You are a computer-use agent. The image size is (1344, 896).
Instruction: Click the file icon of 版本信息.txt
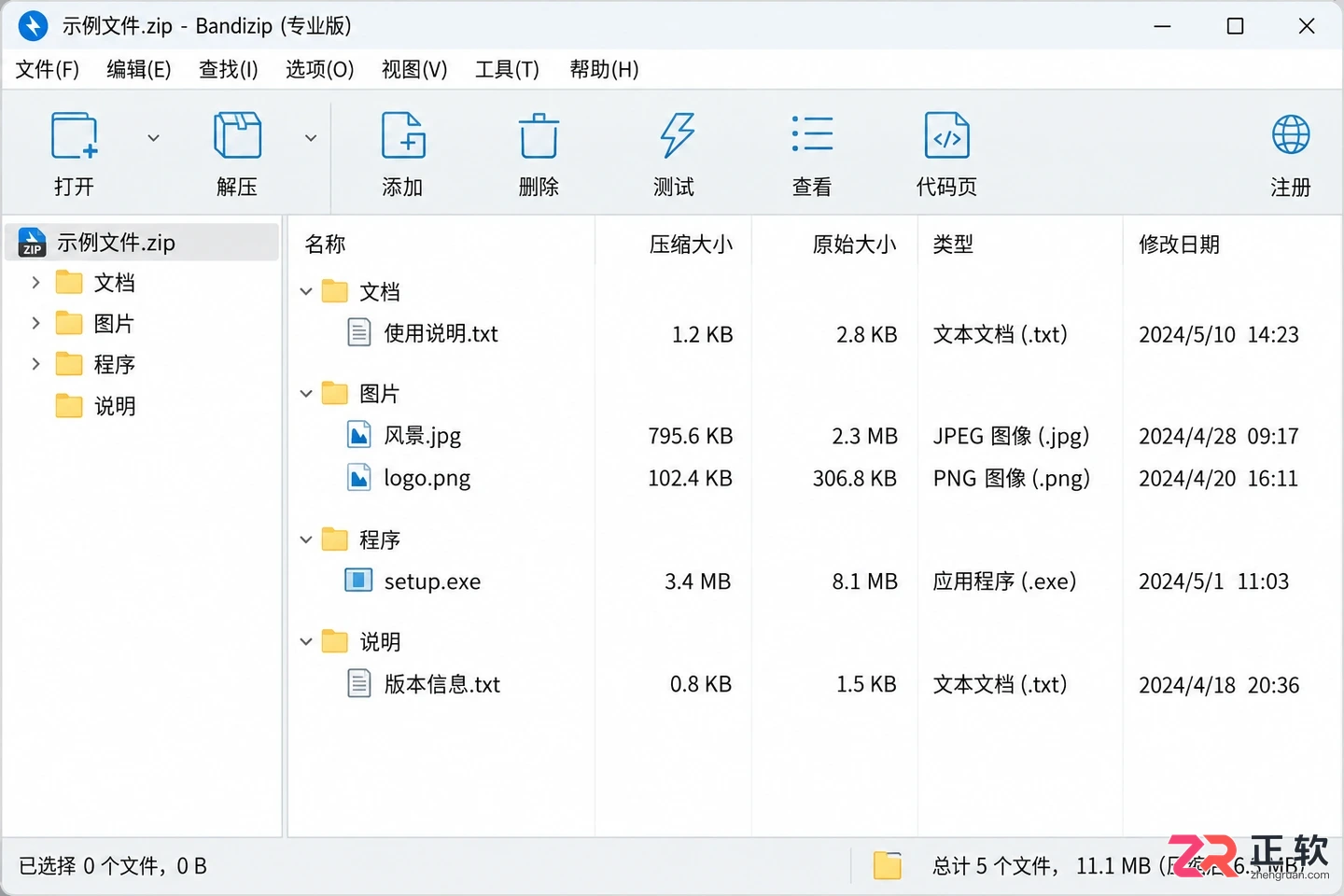click(359, 683)
